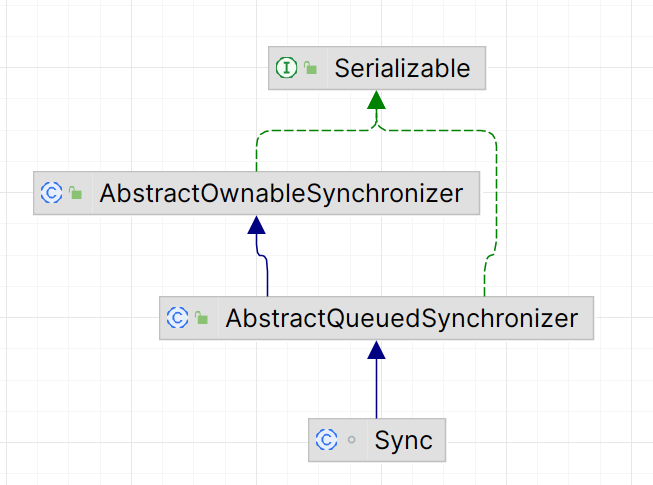Viewport: 653px width, 485px height.
Task: Click the blue arrowhead below AbstractQueuedSynchronizer
Action: point(376,350)
